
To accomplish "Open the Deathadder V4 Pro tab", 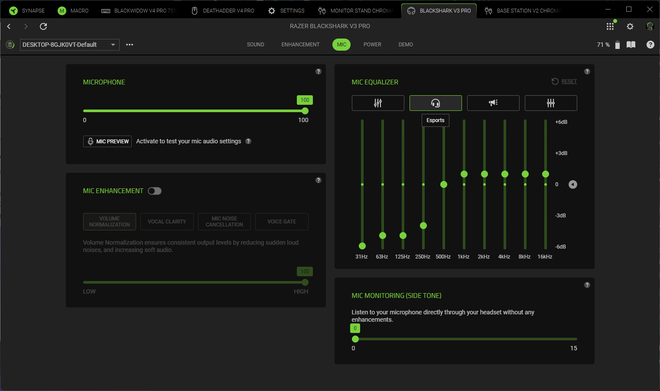I will 223,11.
